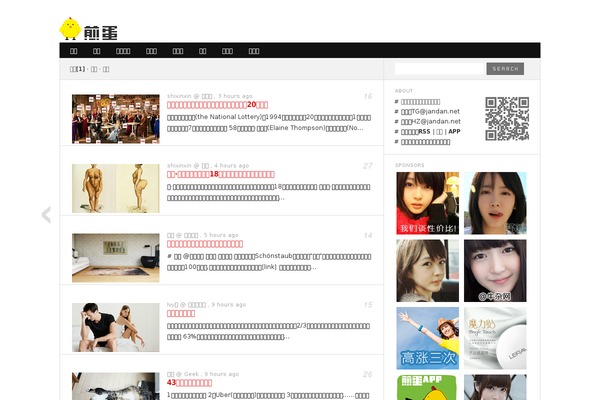Open sponsor image watermarked @丰杂网
Image resolution: width=600 pixels, height=400 pixels.
pos(495,271)
